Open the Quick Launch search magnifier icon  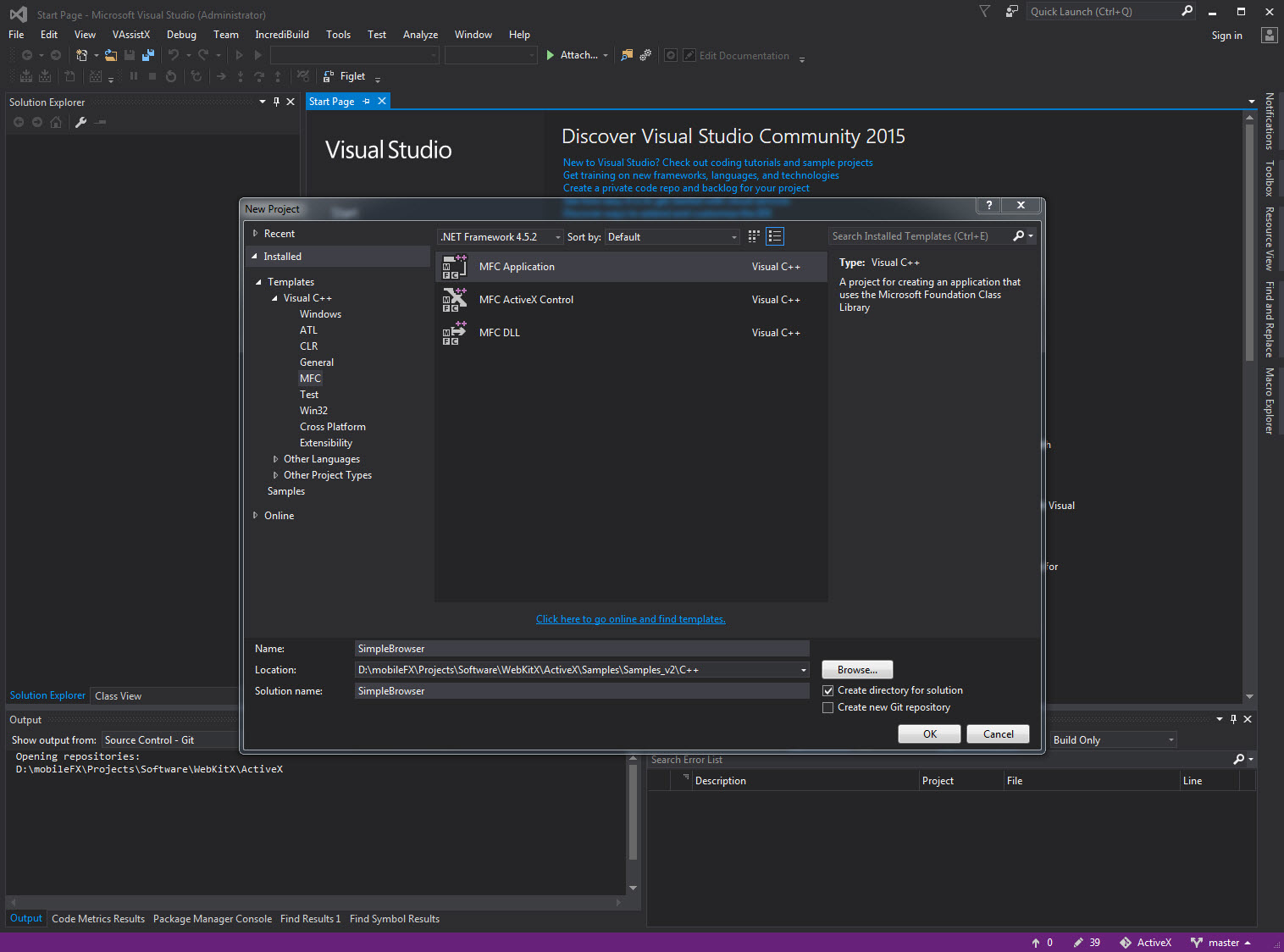coord(1187,11)
